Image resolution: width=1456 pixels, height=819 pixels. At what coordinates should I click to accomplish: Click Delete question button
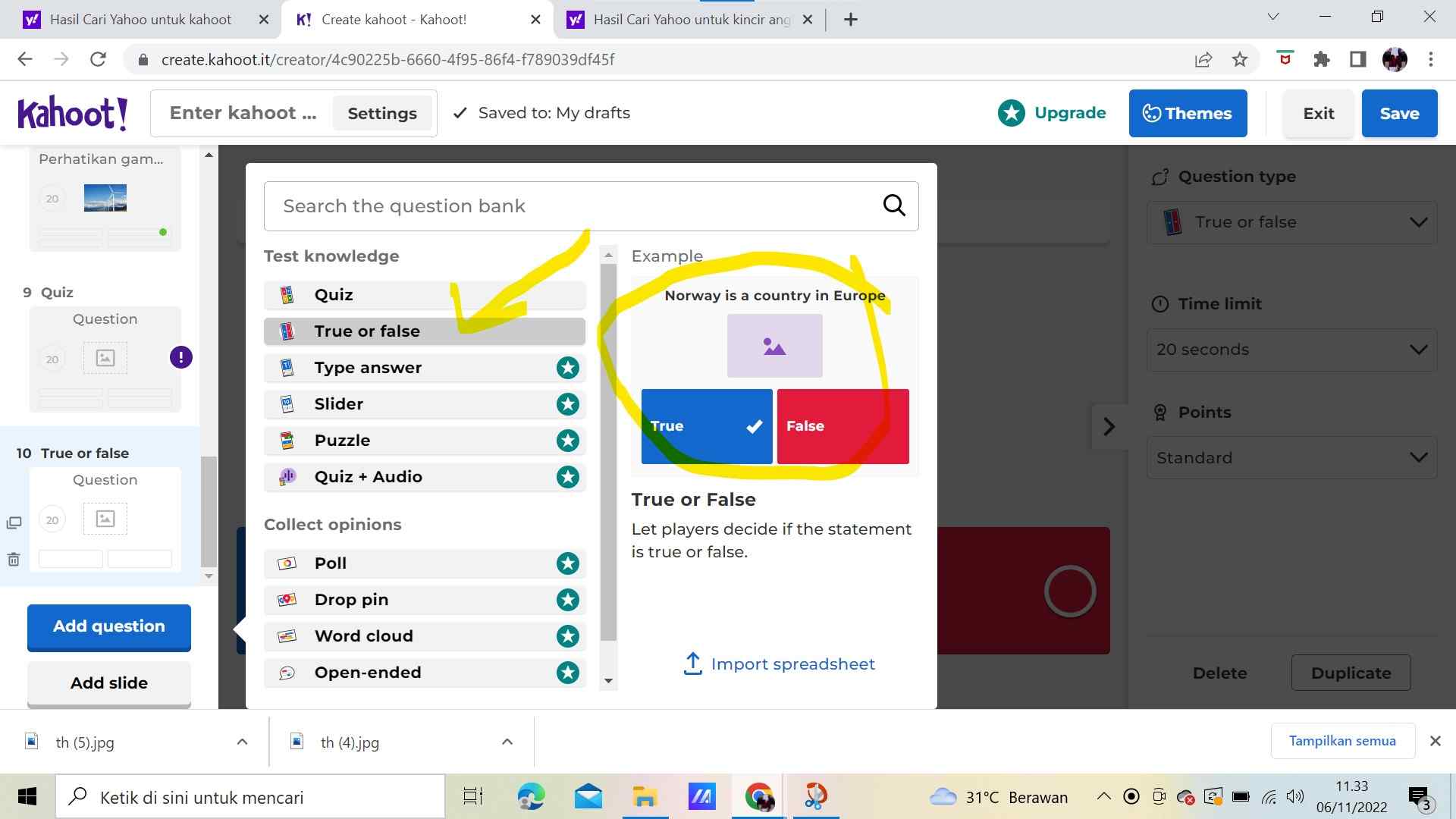1219,673
